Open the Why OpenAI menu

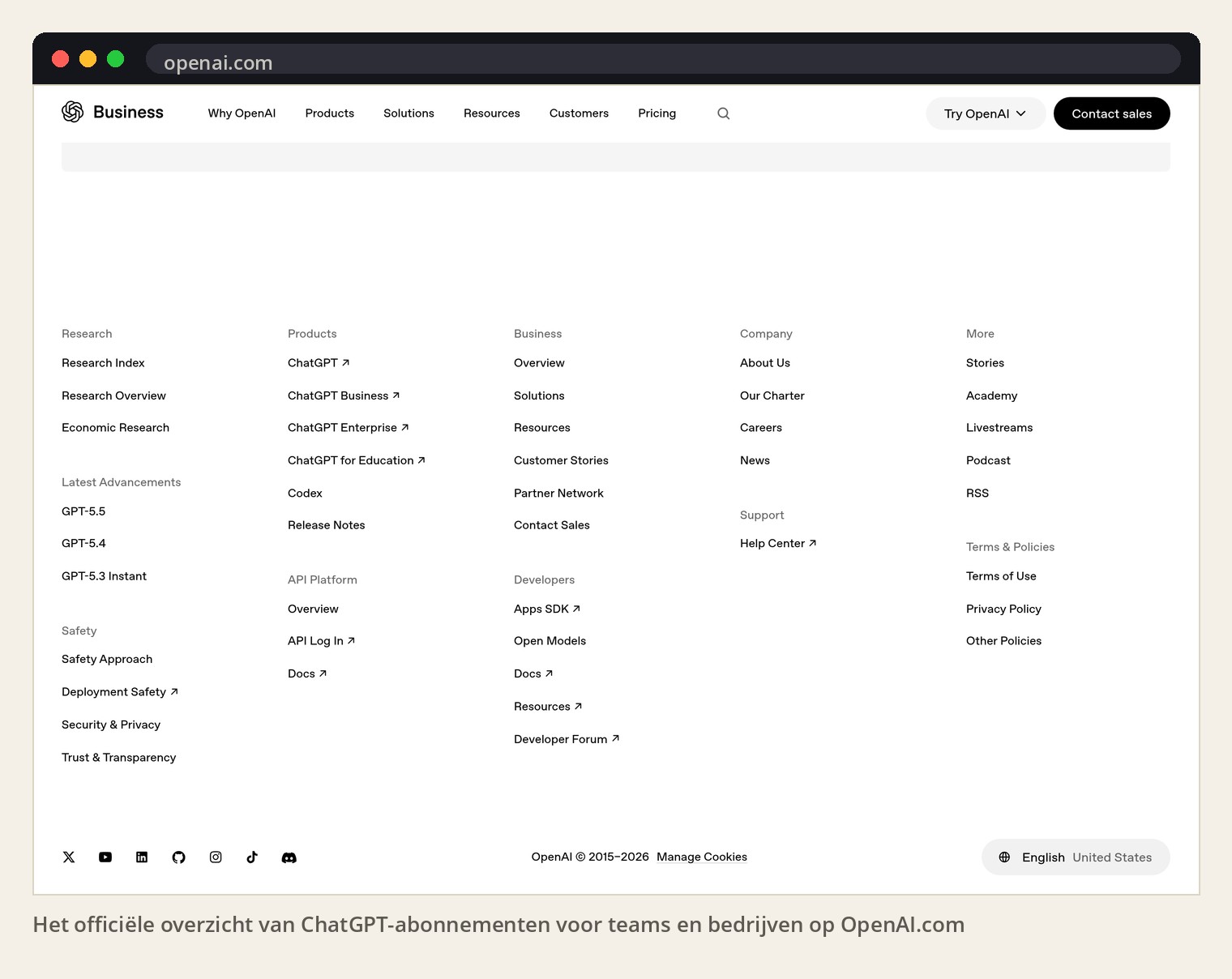(242, 113)
